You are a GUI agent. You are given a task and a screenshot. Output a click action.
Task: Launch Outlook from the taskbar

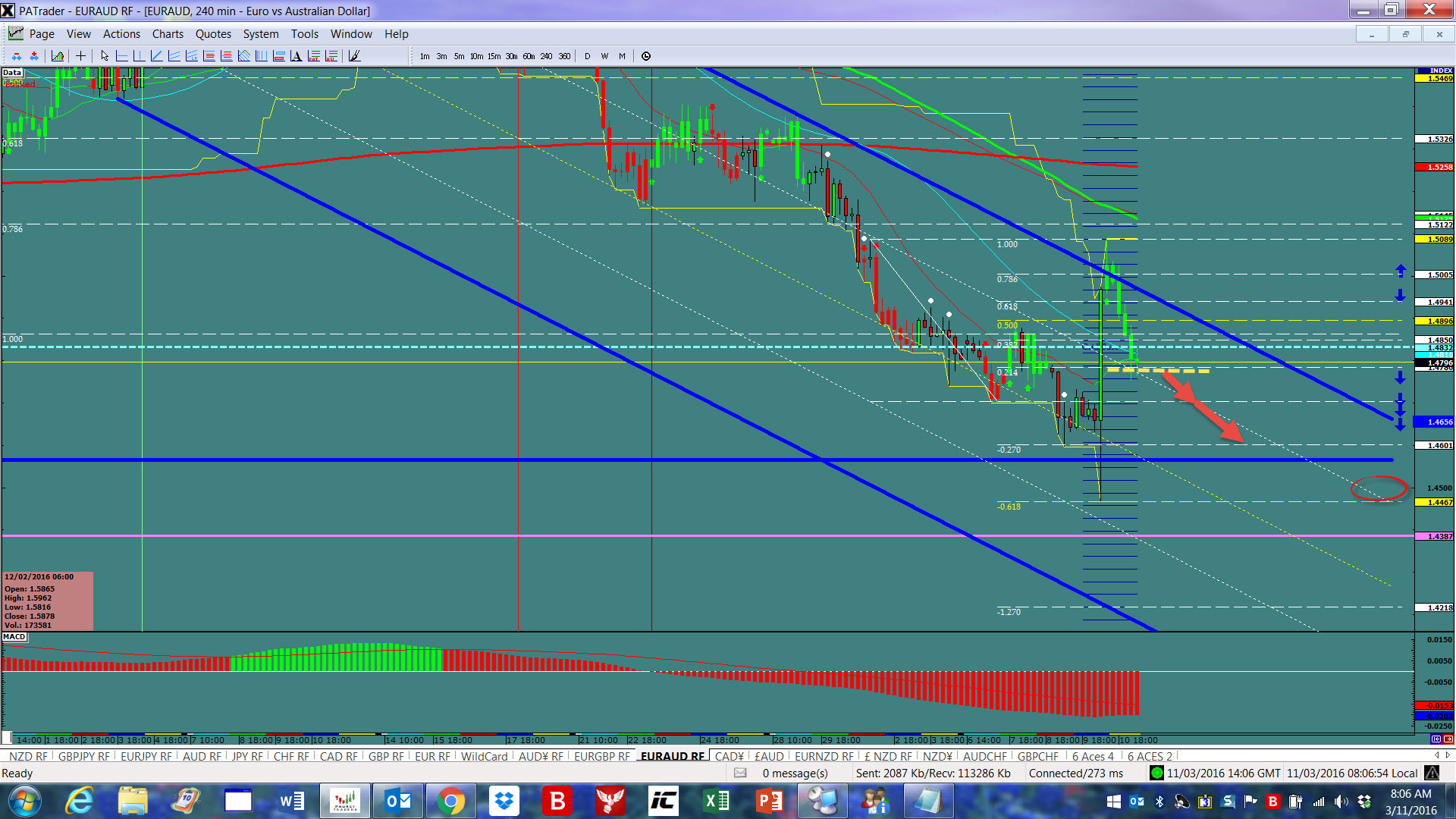coord(397,801)
